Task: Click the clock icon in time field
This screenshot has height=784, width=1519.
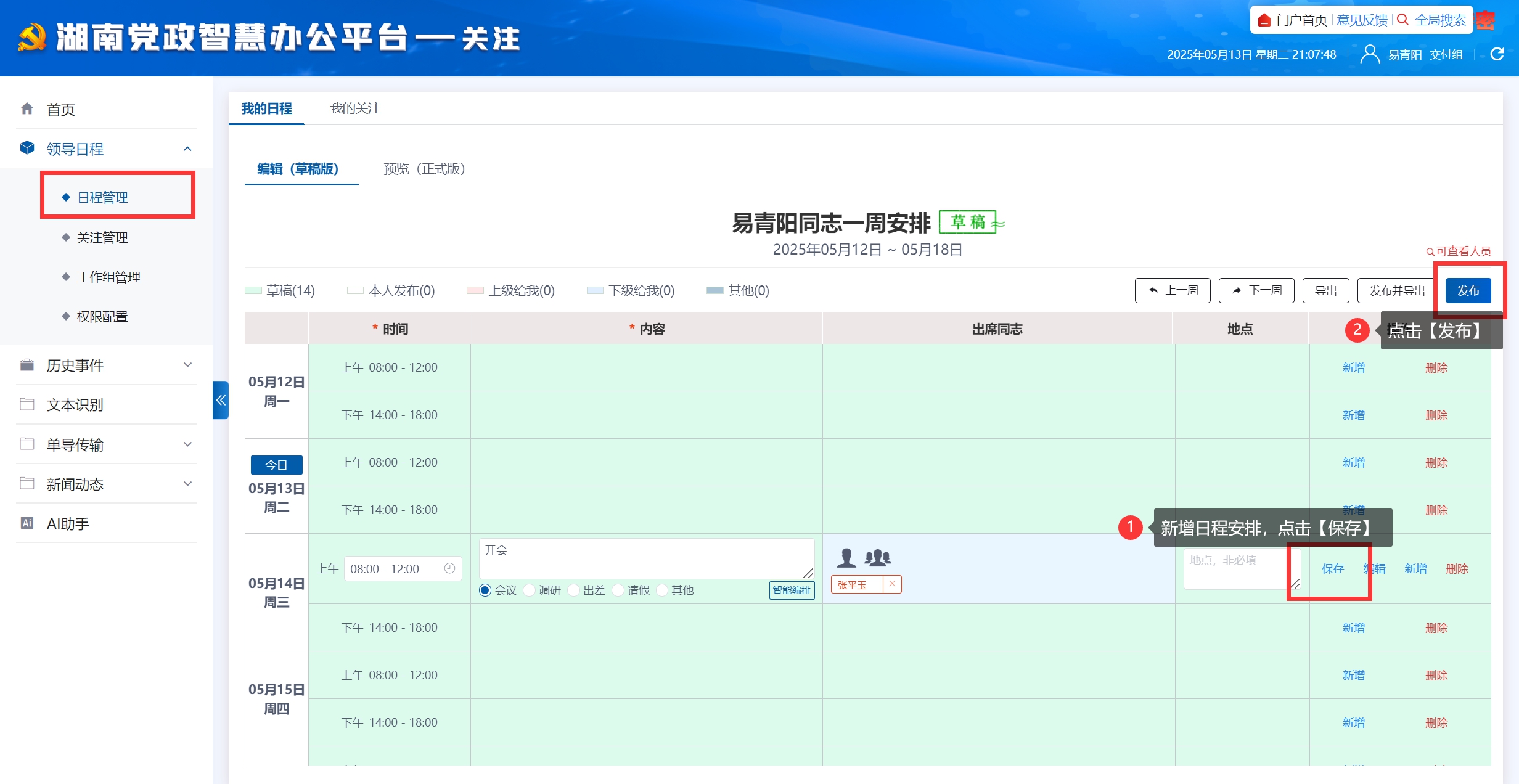Action: click(x=449, y=568)
